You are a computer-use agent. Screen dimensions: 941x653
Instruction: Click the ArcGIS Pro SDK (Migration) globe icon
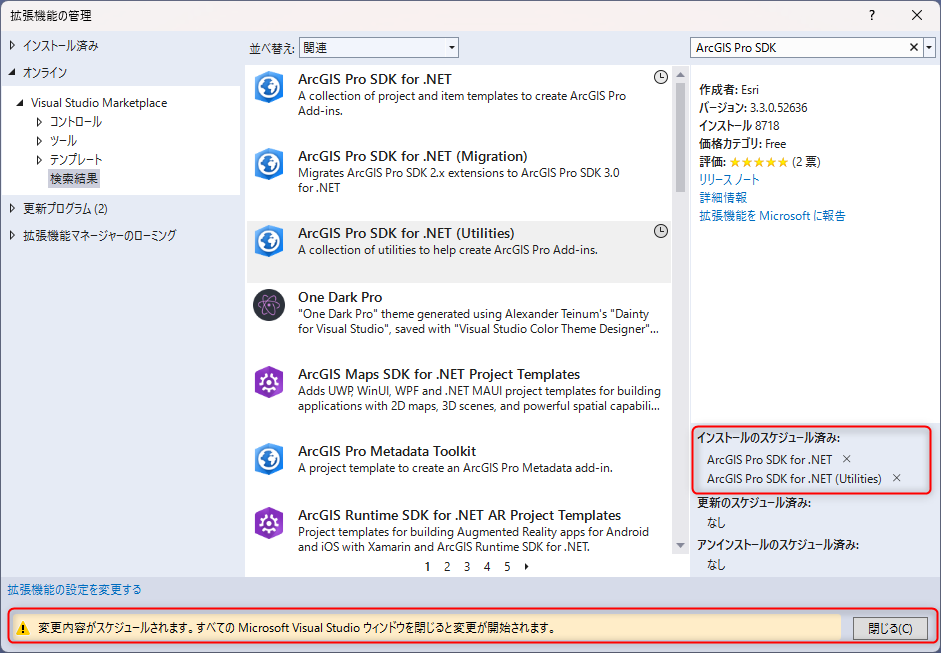[x=269, y=164]
